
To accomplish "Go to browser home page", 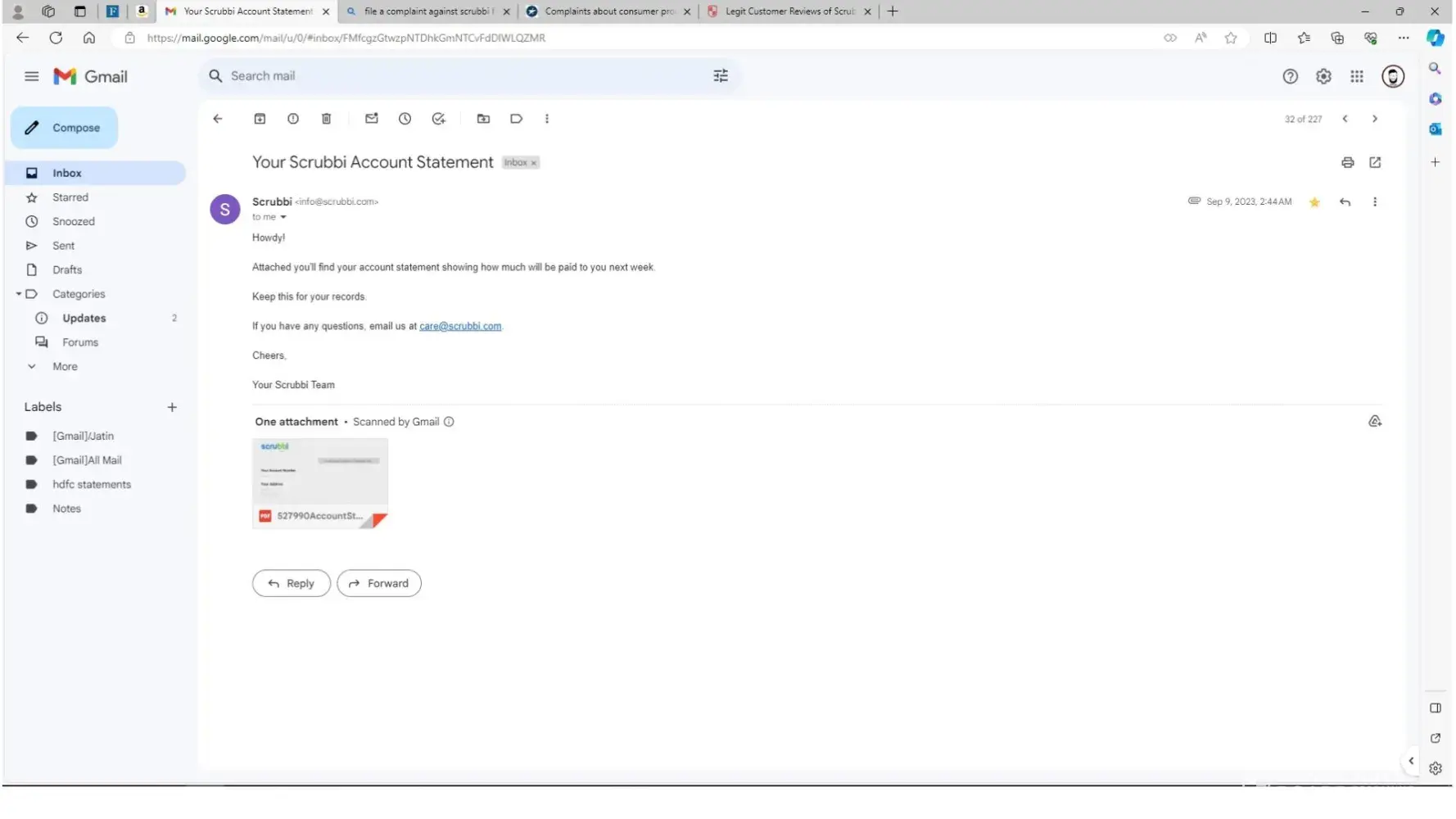I will pyautogui.click(x=89, y=38).
